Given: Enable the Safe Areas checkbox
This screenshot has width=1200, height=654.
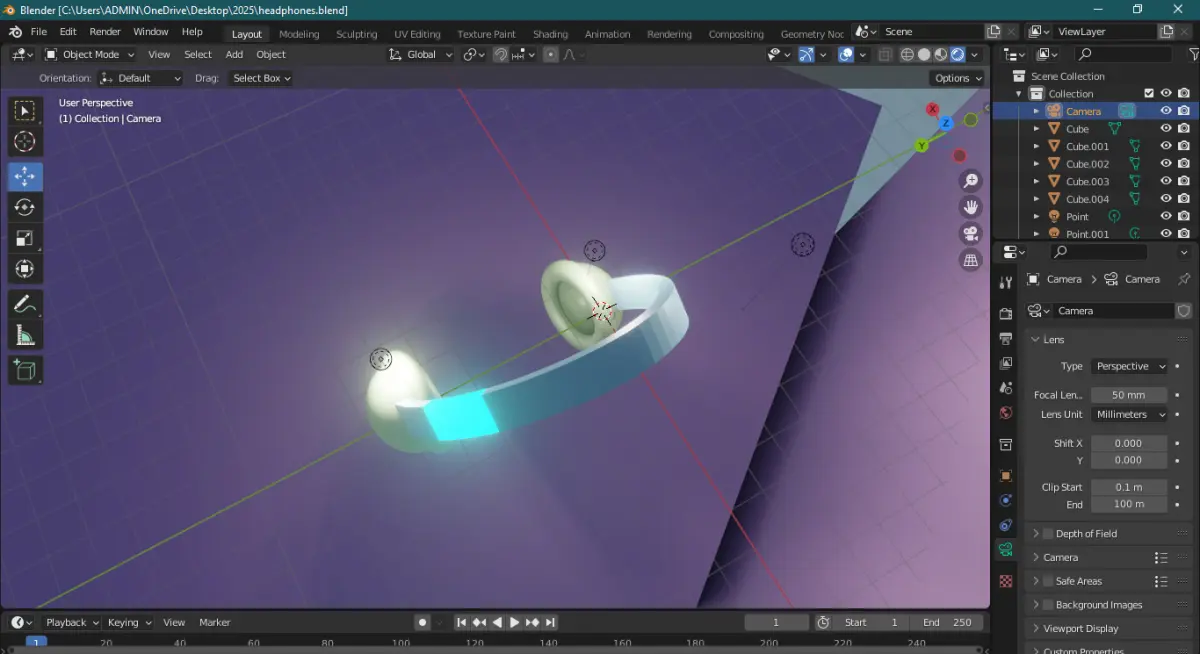Looking at the screenshot, I should (1048, 581).
